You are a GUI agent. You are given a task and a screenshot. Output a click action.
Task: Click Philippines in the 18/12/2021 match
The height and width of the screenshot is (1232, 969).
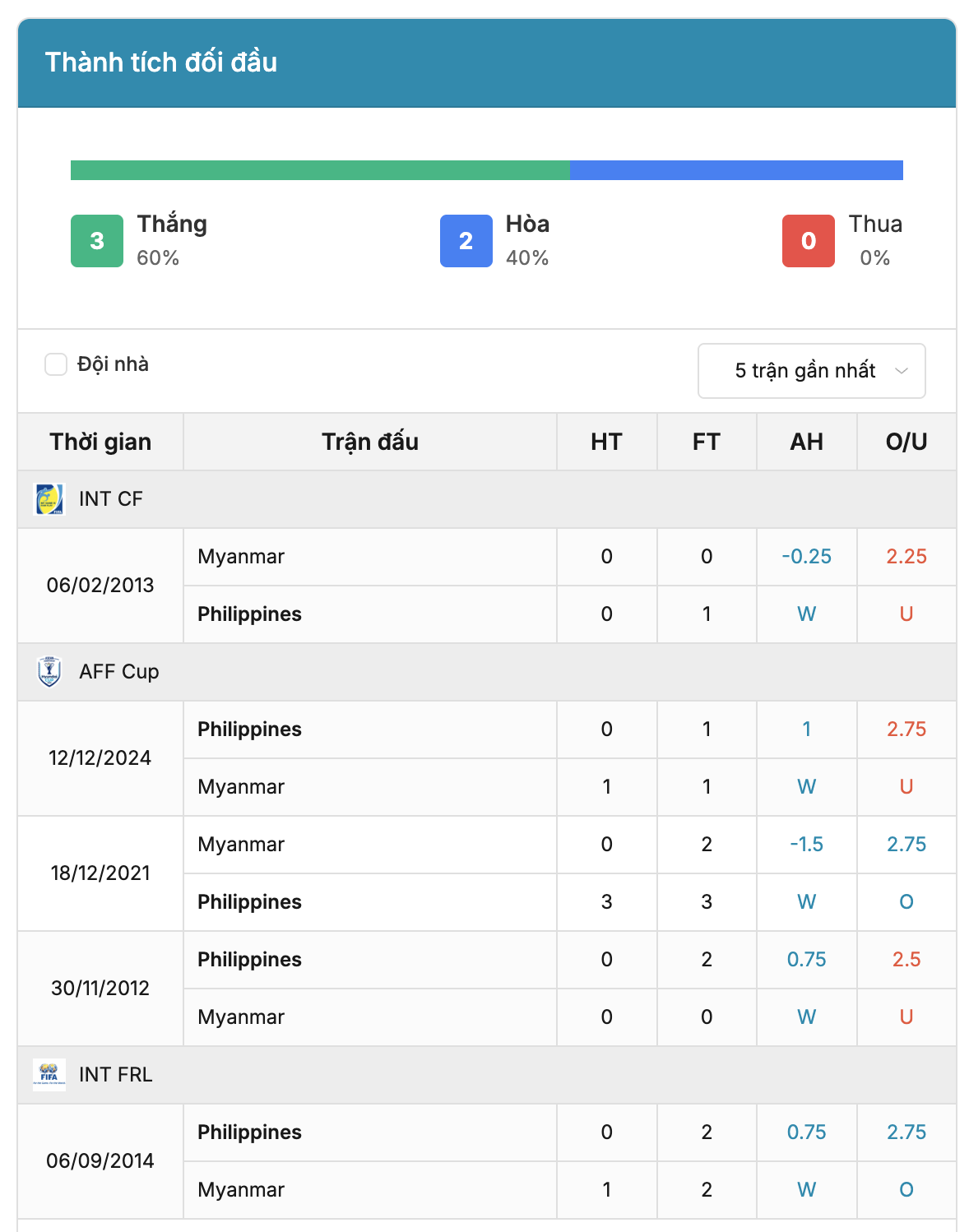[x=249, y=902]
